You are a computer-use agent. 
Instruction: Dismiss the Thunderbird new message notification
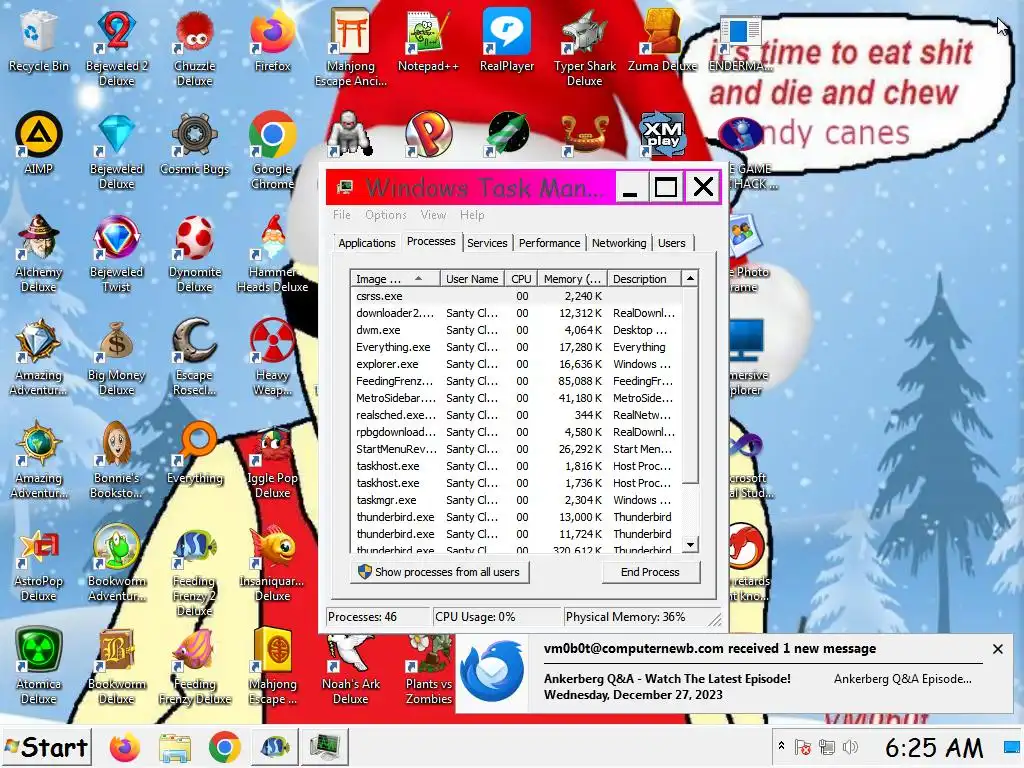(x=997, y=649)
